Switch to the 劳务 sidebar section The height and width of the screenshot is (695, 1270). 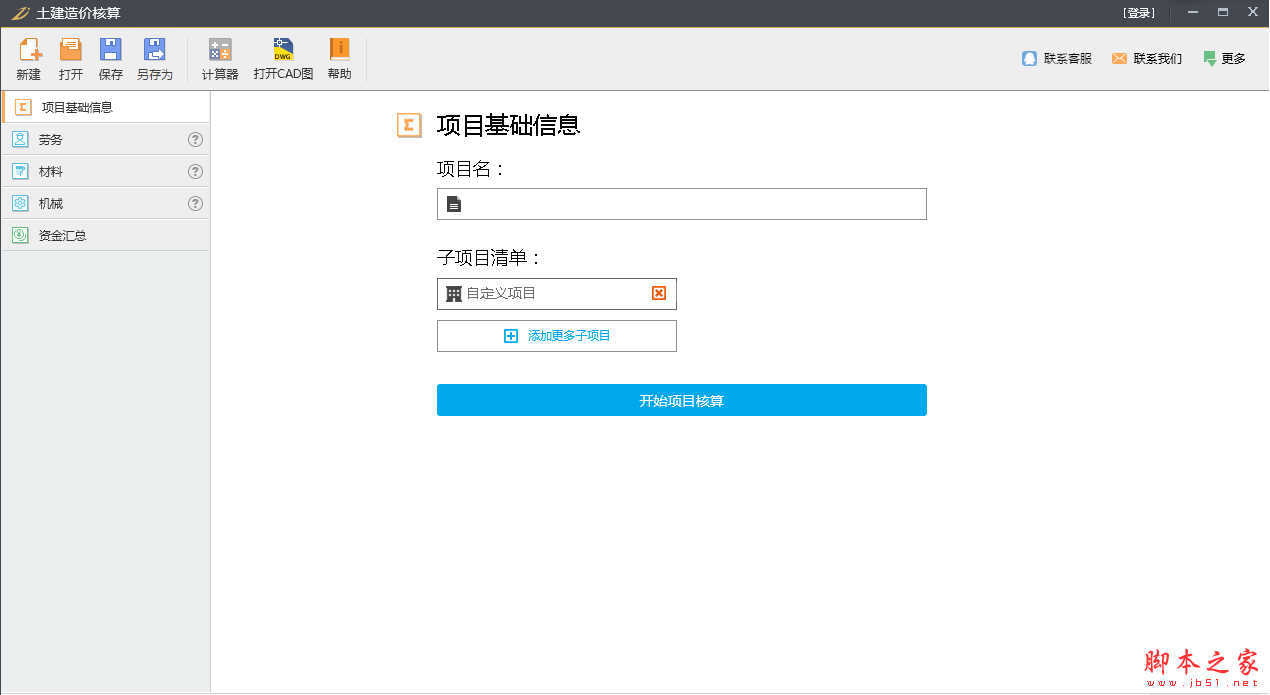(51, 140)
